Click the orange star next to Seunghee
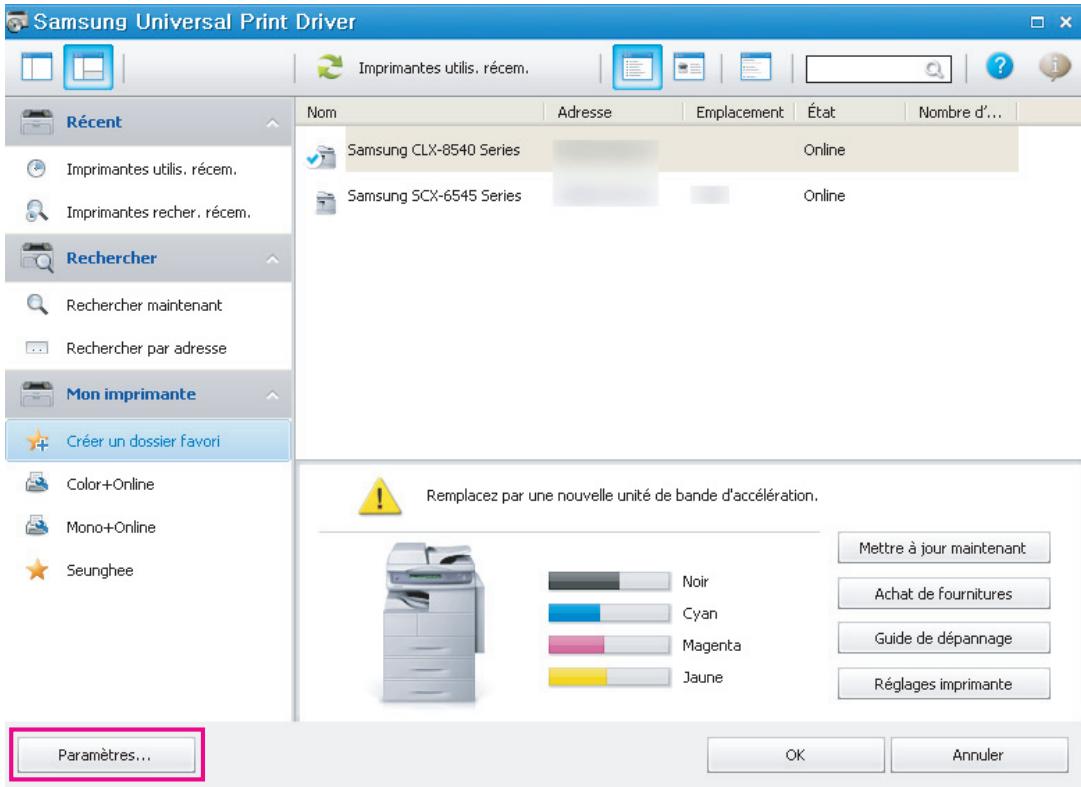 [37, 570]
